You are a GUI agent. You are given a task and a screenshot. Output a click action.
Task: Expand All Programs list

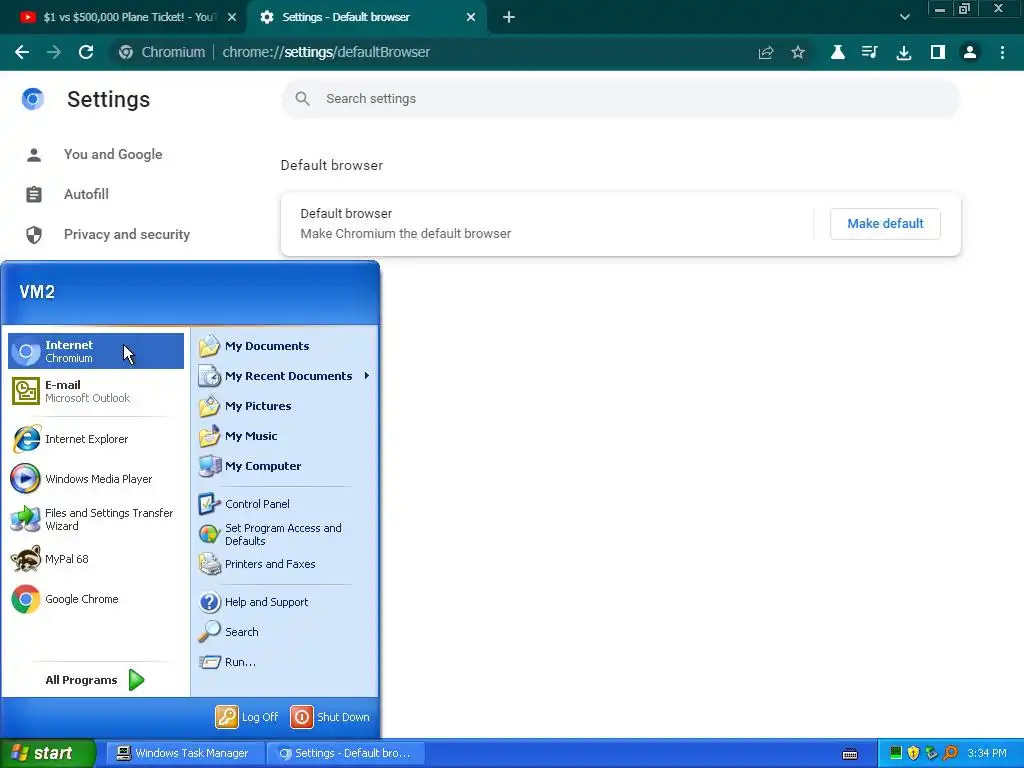click(95, 680)
